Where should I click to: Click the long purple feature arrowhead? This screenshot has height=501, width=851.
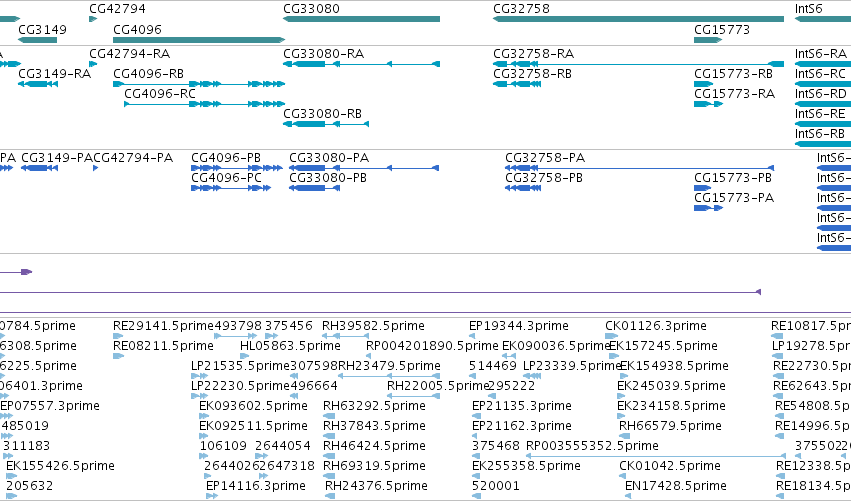click(758, 292)
